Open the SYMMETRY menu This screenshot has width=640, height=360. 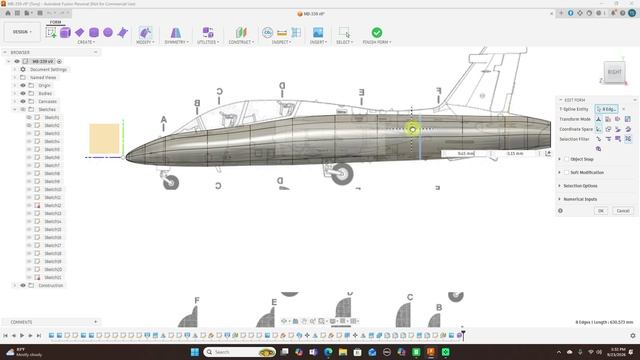(x=176, y=42)
